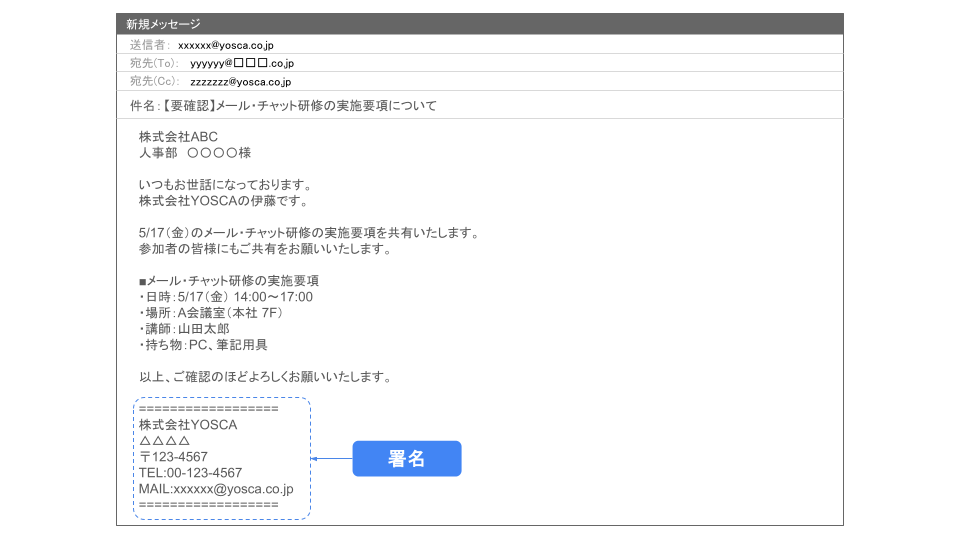Click the TEL:00-123-4567 line in signature

click(190, 473)
